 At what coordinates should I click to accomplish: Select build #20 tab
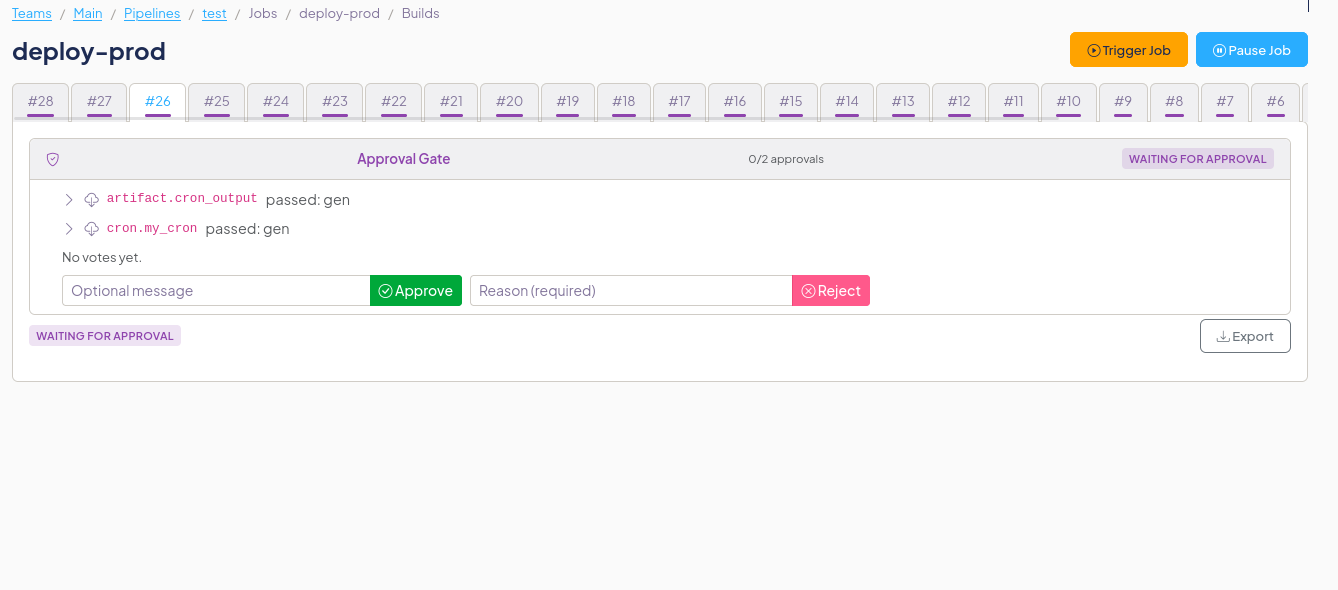509,102
